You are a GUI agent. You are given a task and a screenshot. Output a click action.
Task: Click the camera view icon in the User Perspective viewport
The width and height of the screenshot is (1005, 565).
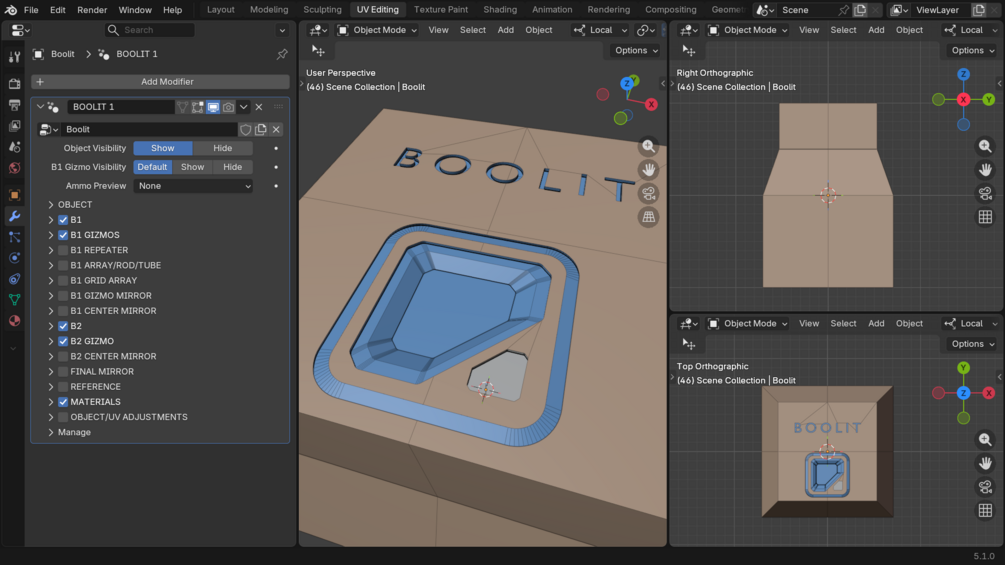point(649,193)
